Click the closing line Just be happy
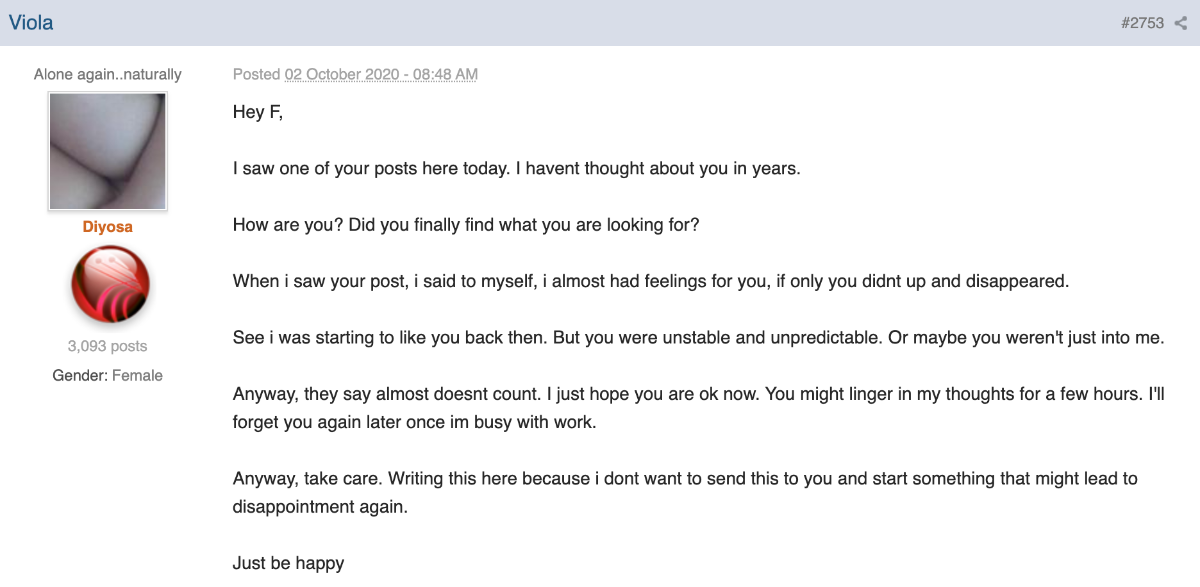The image size is (1200, 587). click(288, 562)
